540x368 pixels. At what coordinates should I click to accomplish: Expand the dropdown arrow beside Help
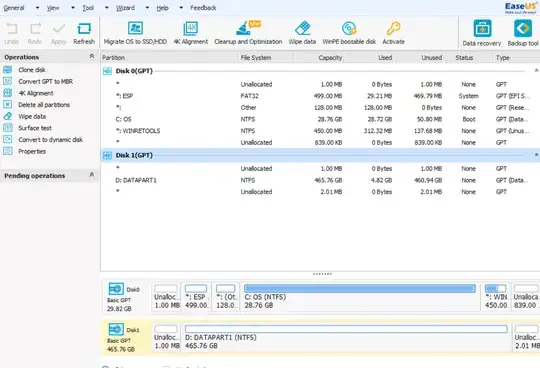coord(181,8)
